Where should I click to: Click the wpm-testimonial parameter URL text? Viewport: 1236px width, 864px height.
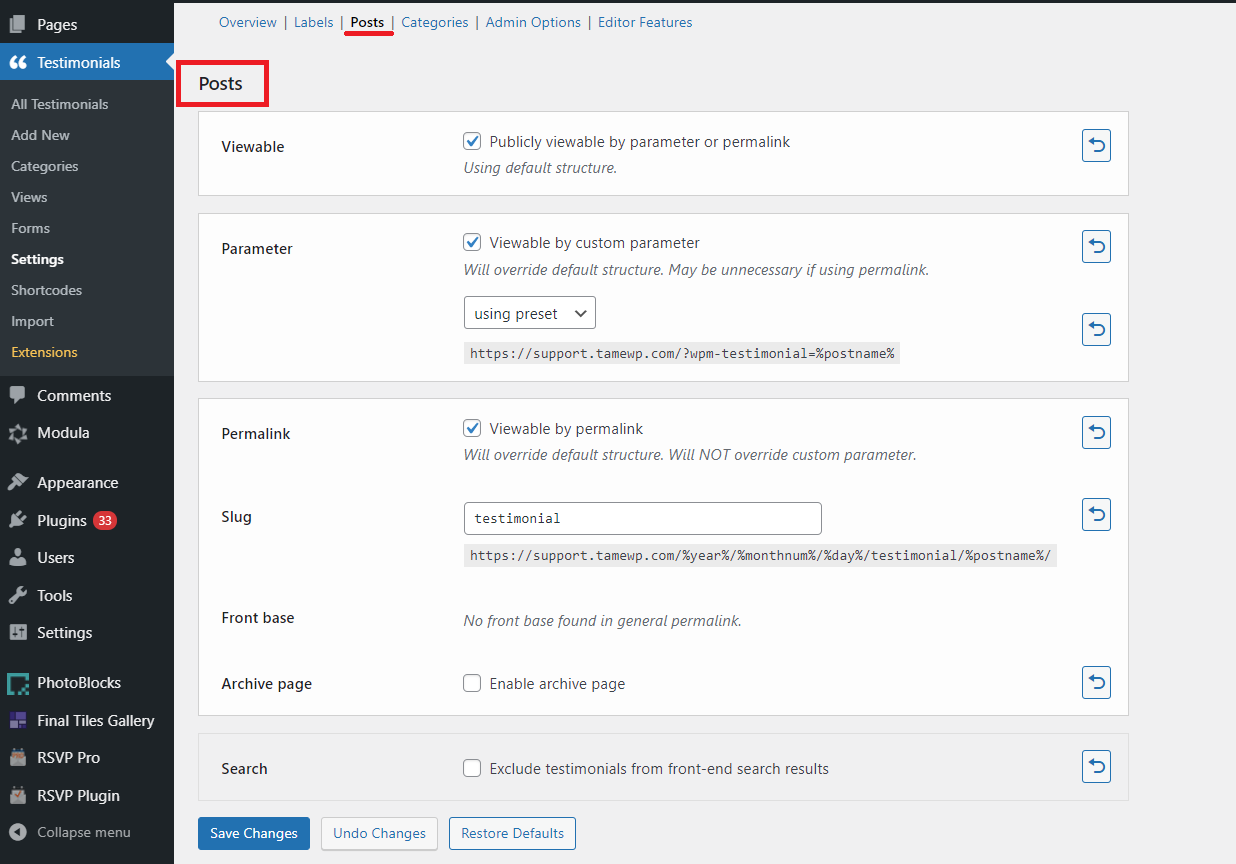(682, 353)
